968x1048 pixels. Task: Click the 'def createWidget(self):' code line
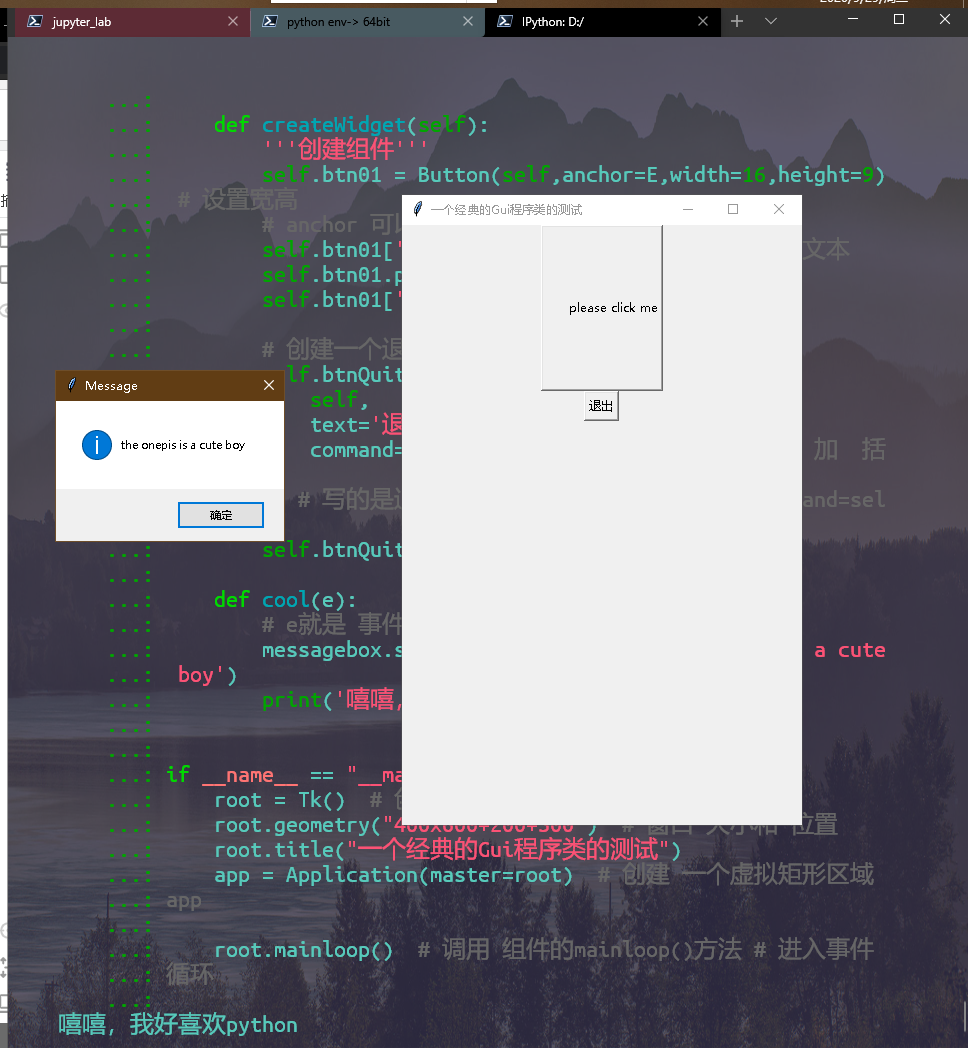pos(351,125)
